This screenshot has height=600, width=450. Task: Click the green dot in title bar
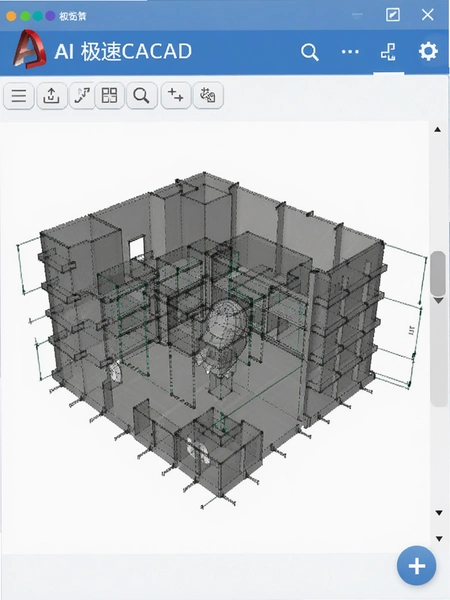[25, 16]
